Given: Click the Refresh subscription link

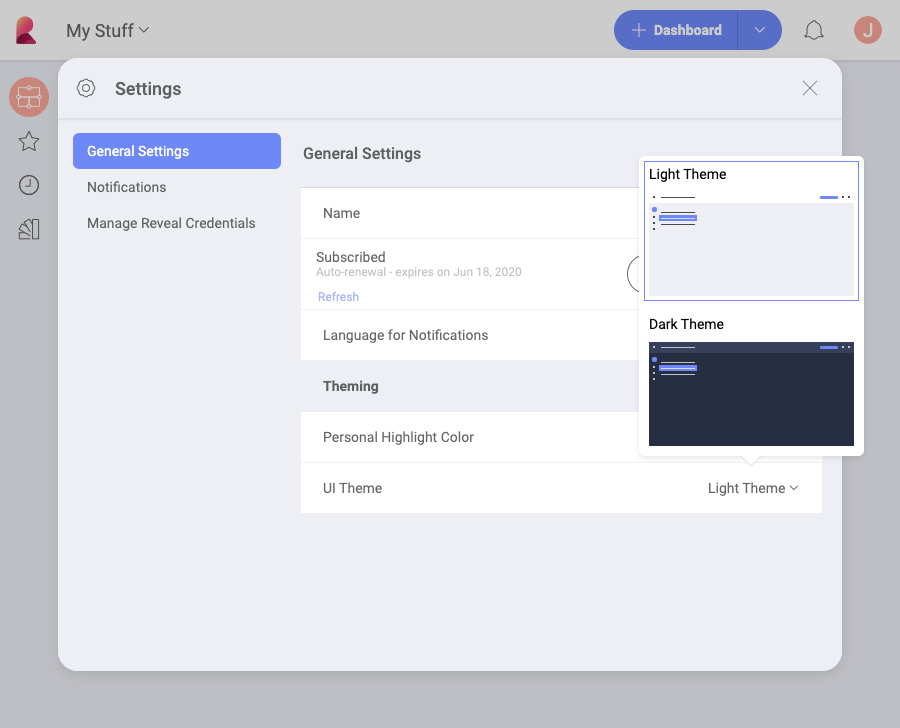Looking at the screenshot, I should pos(338,297).
